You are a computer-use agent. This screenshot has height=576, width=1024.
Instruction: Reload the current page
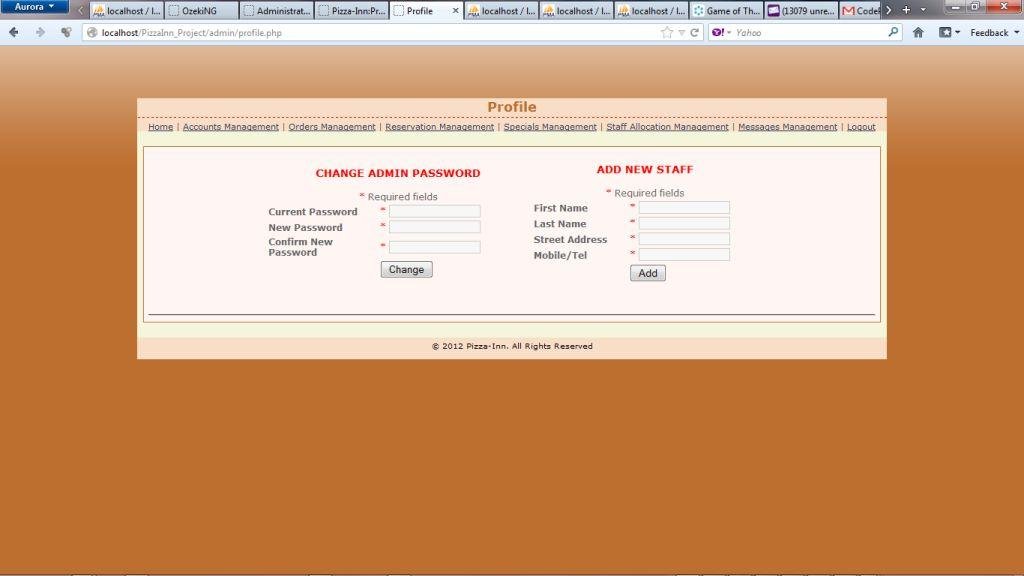click(696, 32)
